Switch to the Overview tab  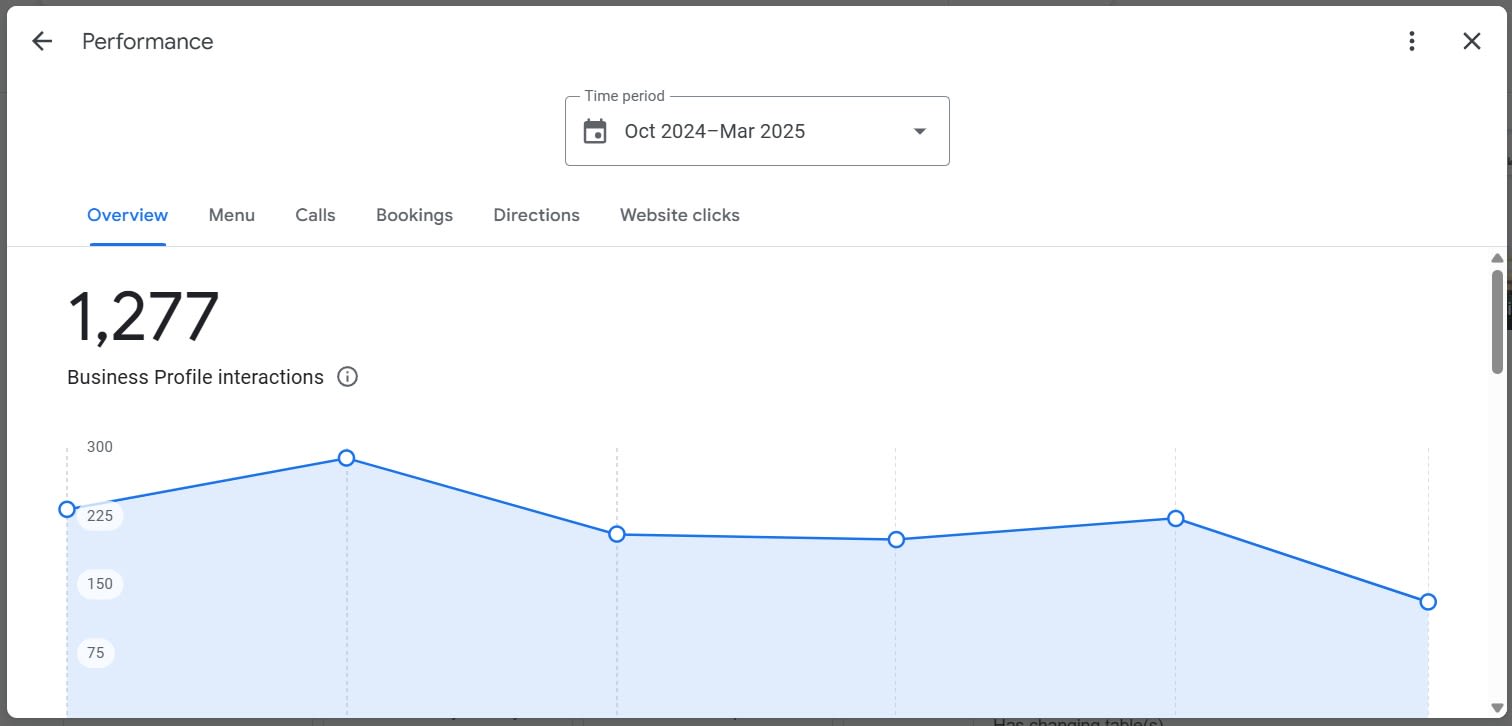tap(128, 215)
